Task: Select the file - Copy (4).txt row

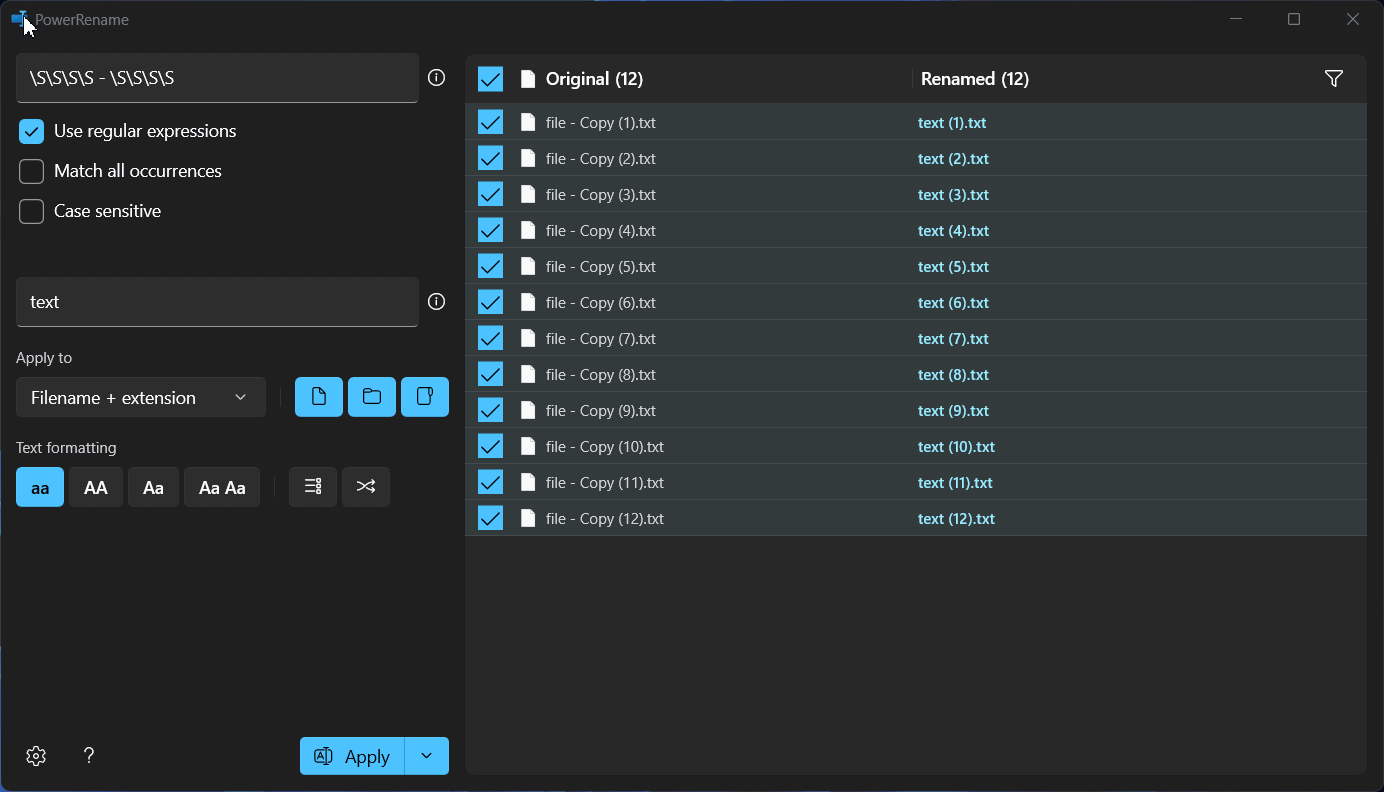Action: tap(916, 231)
